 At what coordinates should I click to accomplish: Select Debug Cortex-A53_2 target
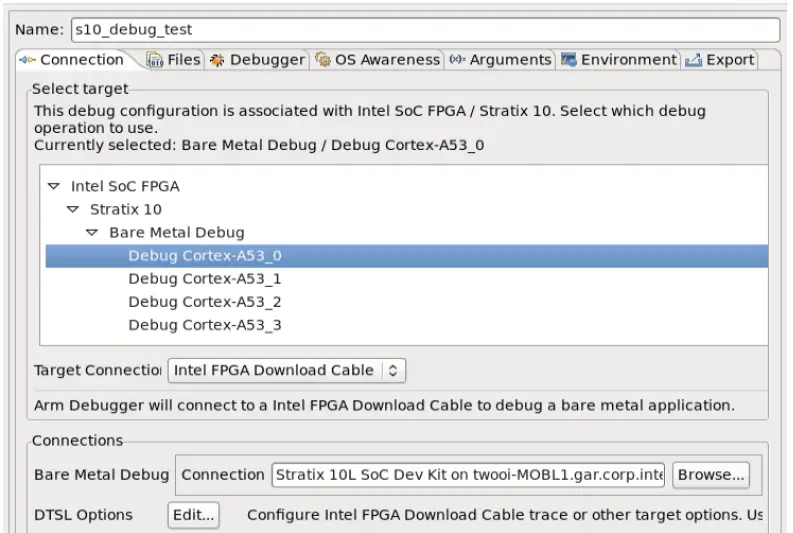click(x=205, y=302)
